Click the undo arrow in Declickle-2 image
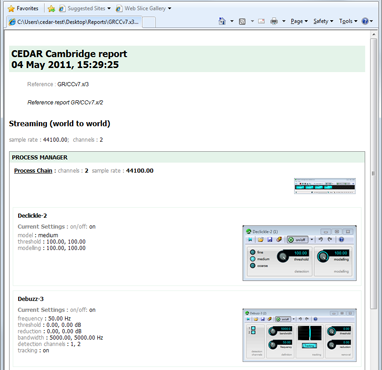382x370 pixels. click(x=321, y=239)
